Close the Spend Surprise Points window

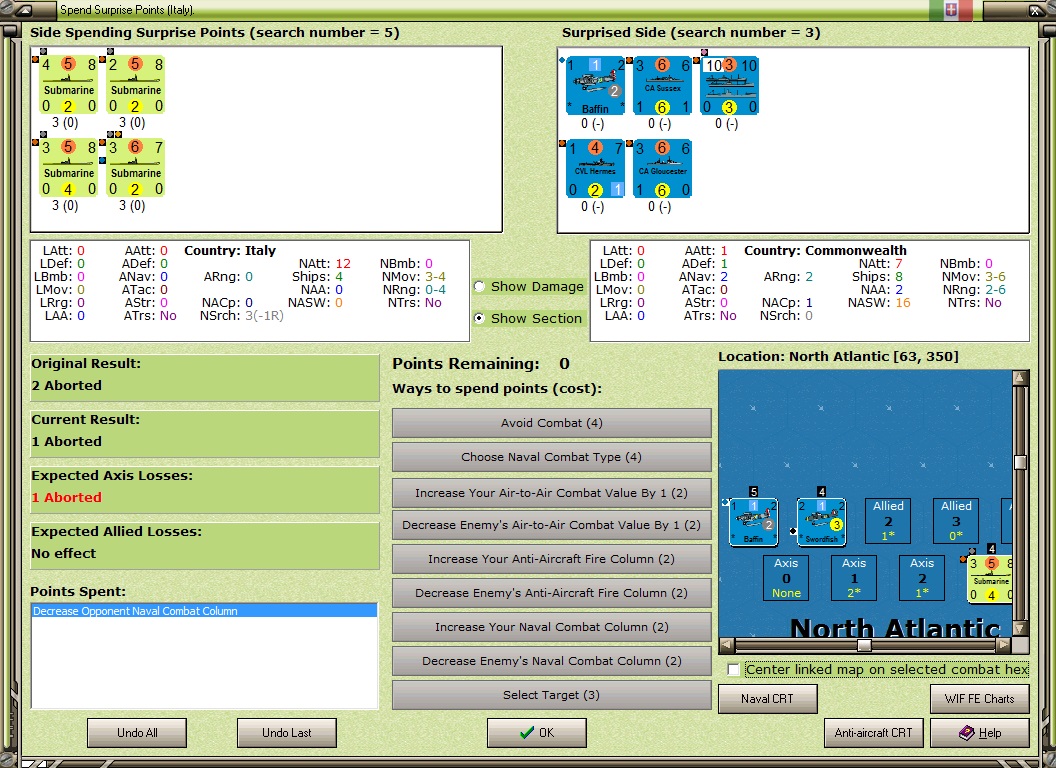pos(1034,10)
